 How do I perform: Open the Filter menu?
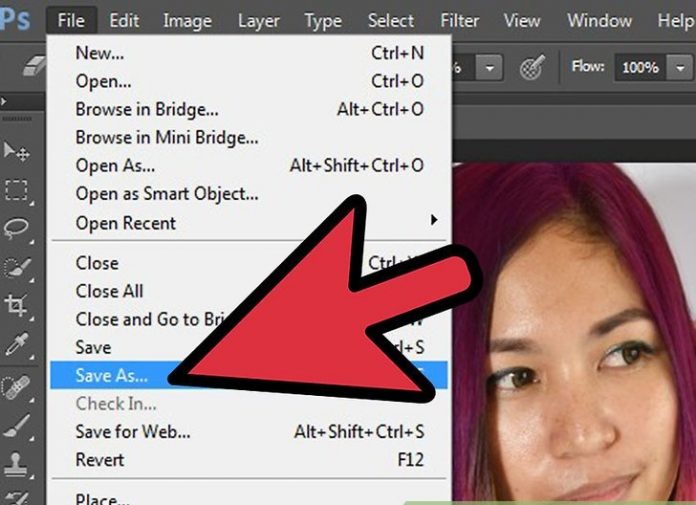point(459,20)
